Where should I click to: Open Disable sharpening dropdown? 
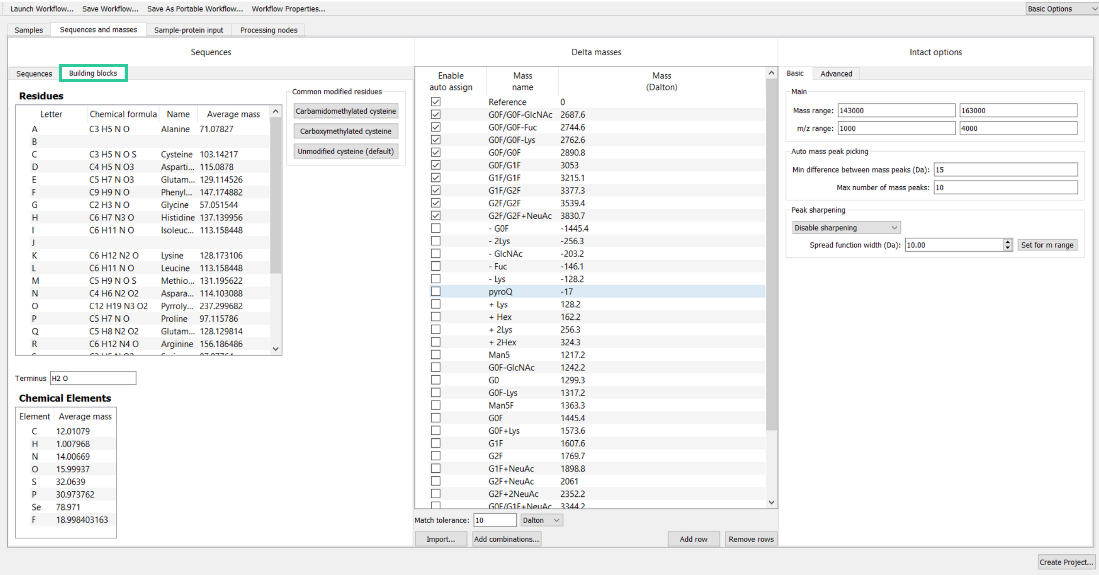tap(846, 228)
